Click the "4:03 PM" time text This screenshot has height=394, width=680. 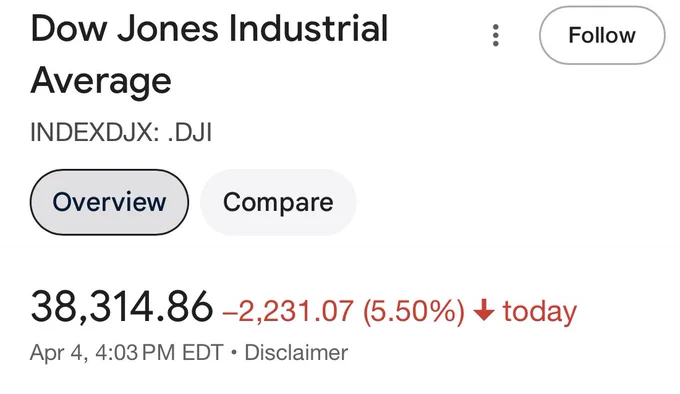point(135,352)
